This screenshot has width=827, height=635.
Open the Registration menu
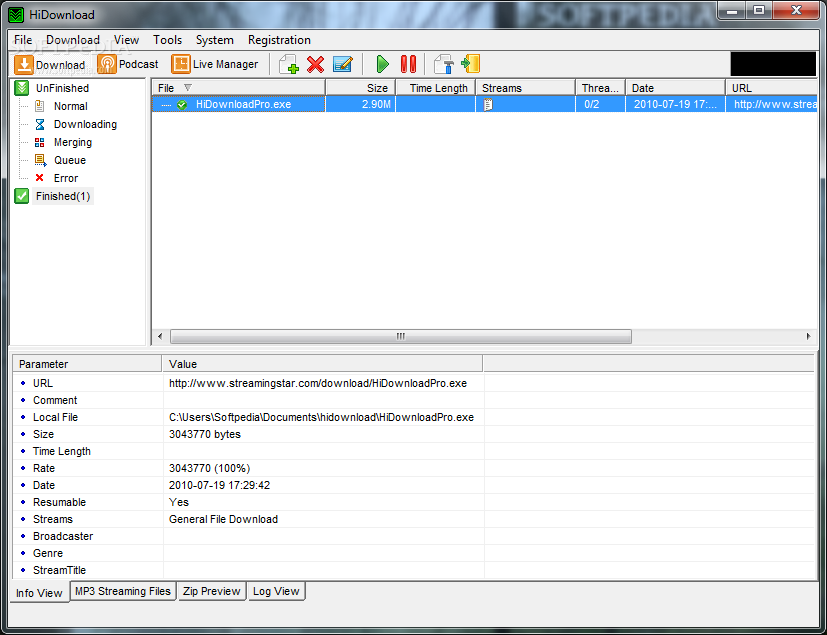279,40
